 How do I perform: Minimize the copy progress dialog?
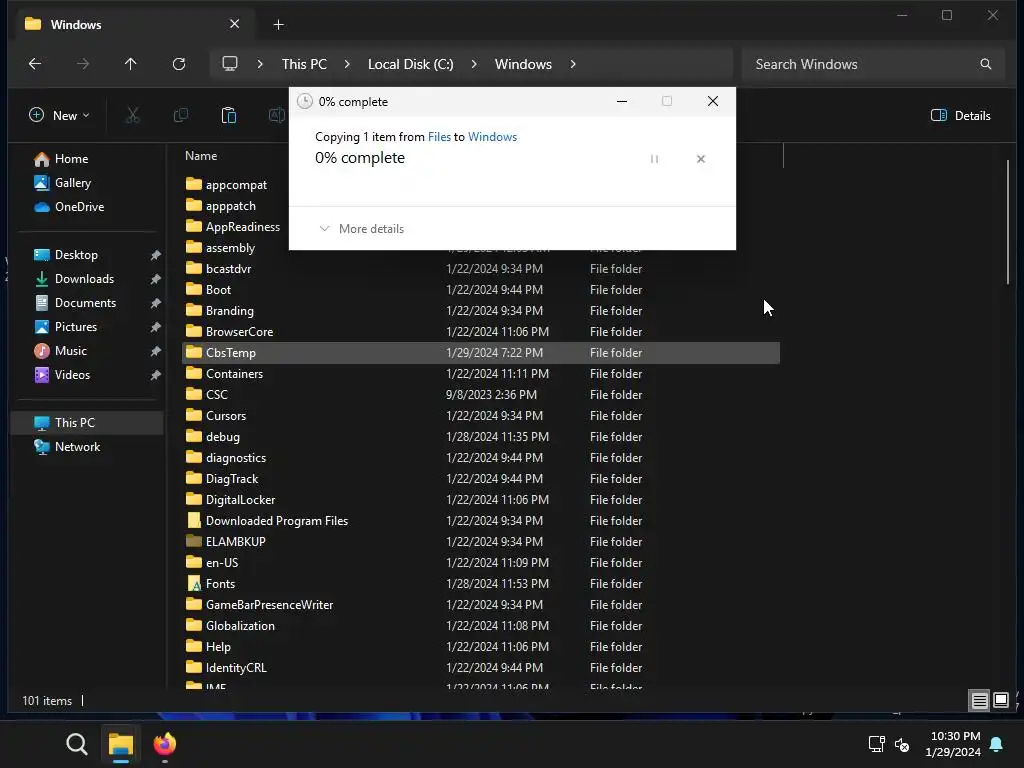click(622, 101)
